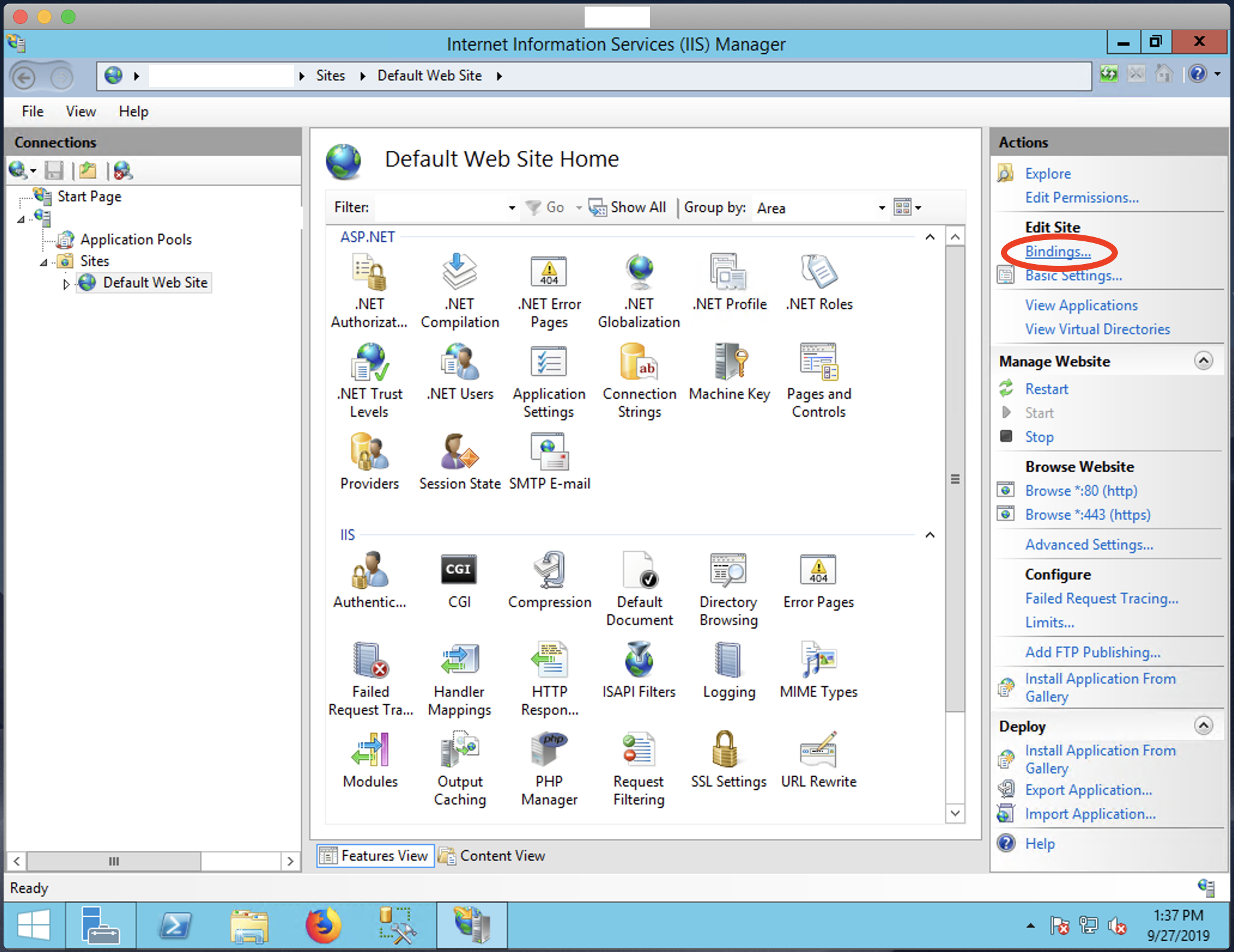Image resolution: width=1234 pixels, height=952 pixels.
Task: Open the Group by Area dropdown
Action: 881,208
